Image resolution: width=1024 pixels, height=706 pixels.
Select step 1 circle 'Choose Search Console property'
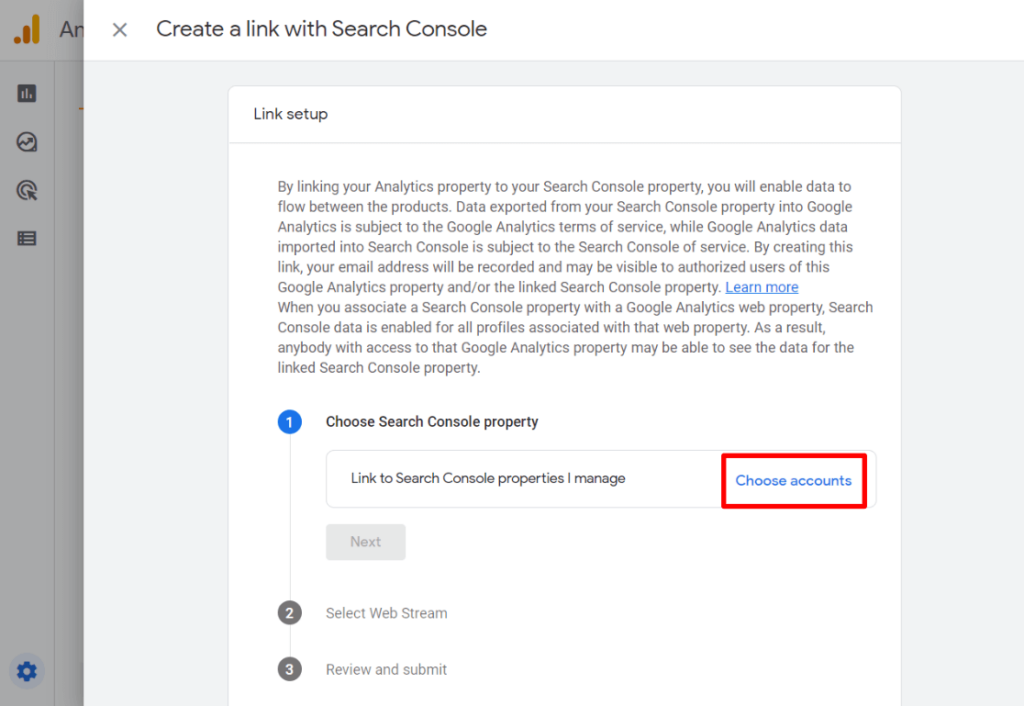pos(290,422)
